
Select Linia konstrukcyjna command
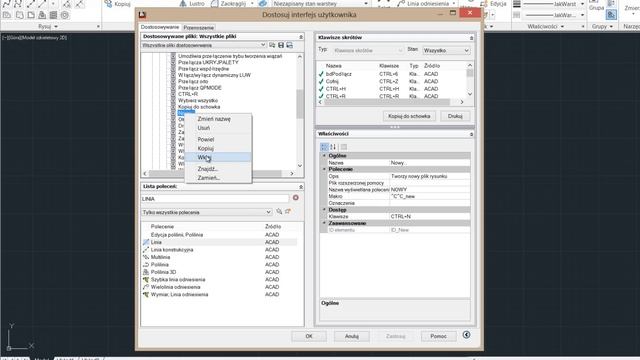click(219, 250)
